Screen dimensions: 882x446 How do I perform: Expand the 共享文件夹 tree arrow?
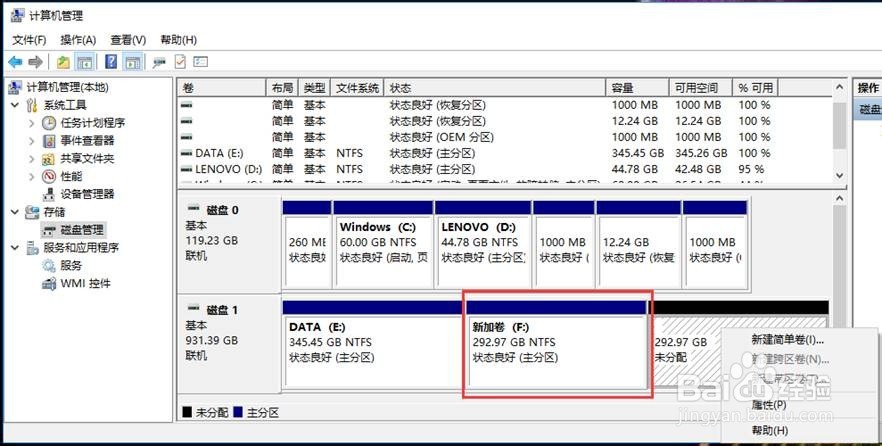(32, 159)
